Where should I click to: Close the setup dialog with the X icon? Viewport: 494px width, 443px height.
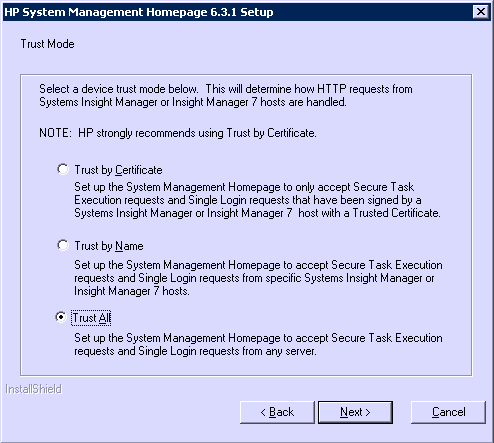pos(481,12)
